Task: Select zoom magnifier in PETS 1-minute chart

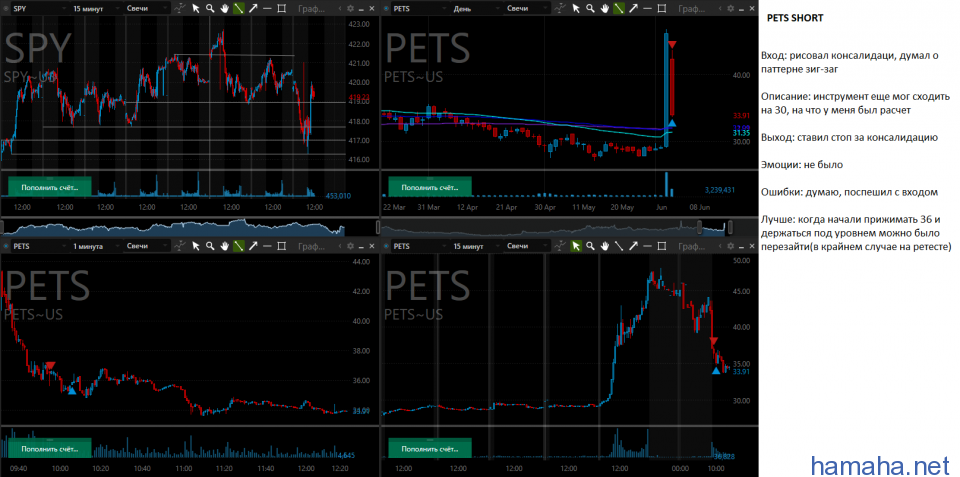Action: [210, 246]
